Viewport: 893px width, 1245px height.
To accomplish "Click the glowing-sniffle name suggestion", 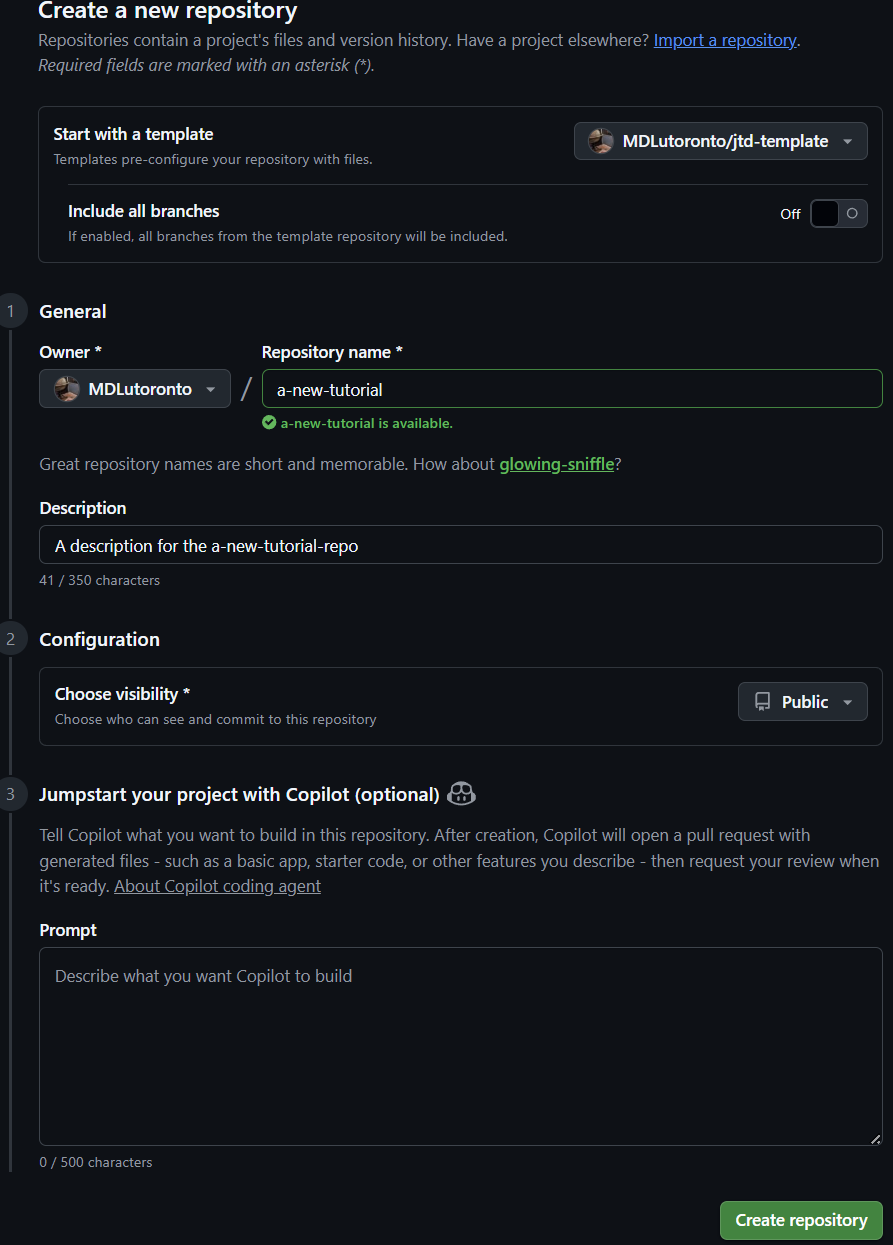I will (x=556, y=464).
